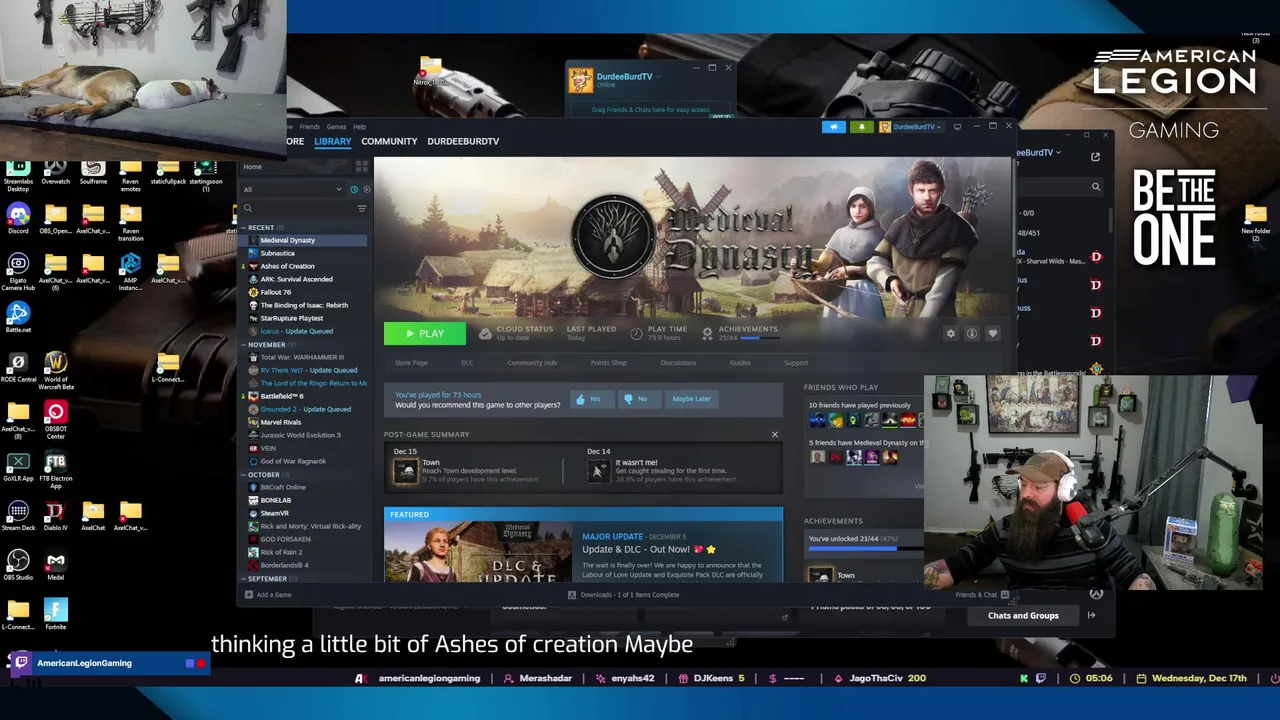This screenshot has width=1280, height=720.
Task: Open the All library filter dropdown
Action: pyautogui.click(x=293, y=189)
